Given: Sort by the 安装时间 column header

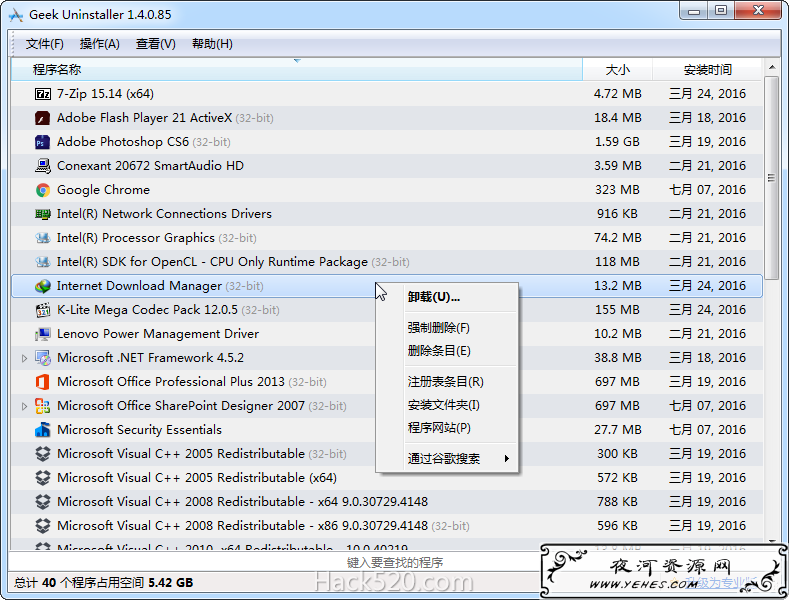Looking at the screenshot, I should pos(707,69).
